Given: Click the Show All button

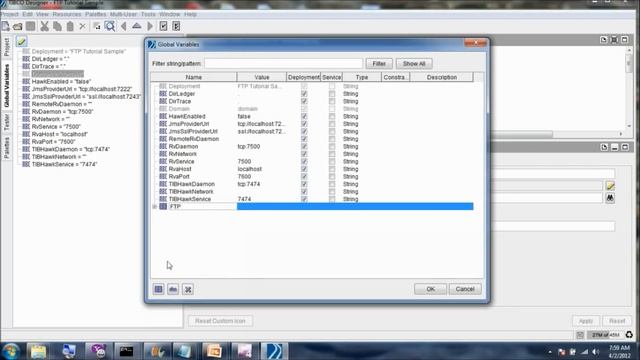Looking at the screenshot, I should (x=414, y=64).
